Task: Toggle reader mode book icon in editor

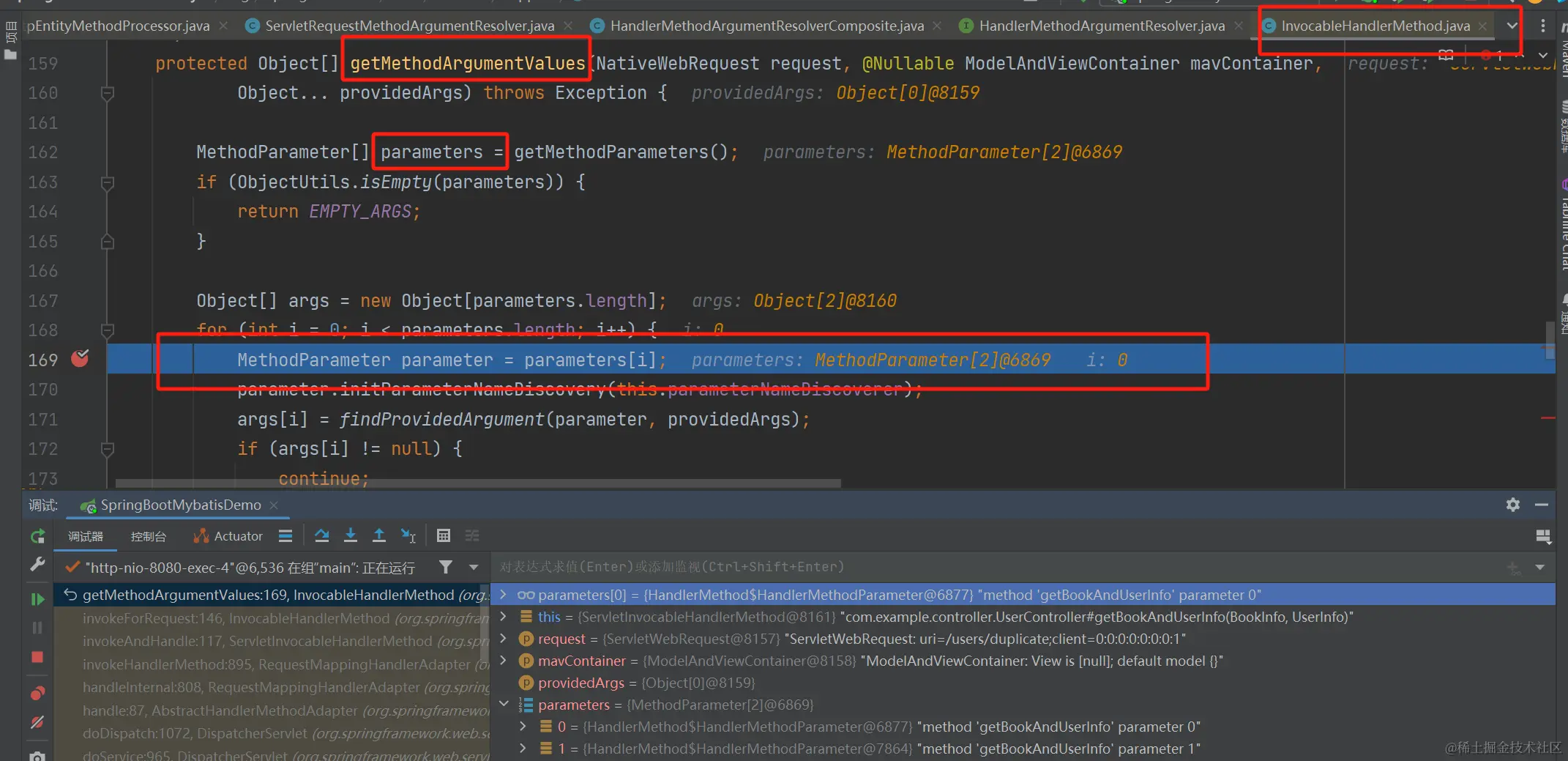Action: coord(1446,54)
